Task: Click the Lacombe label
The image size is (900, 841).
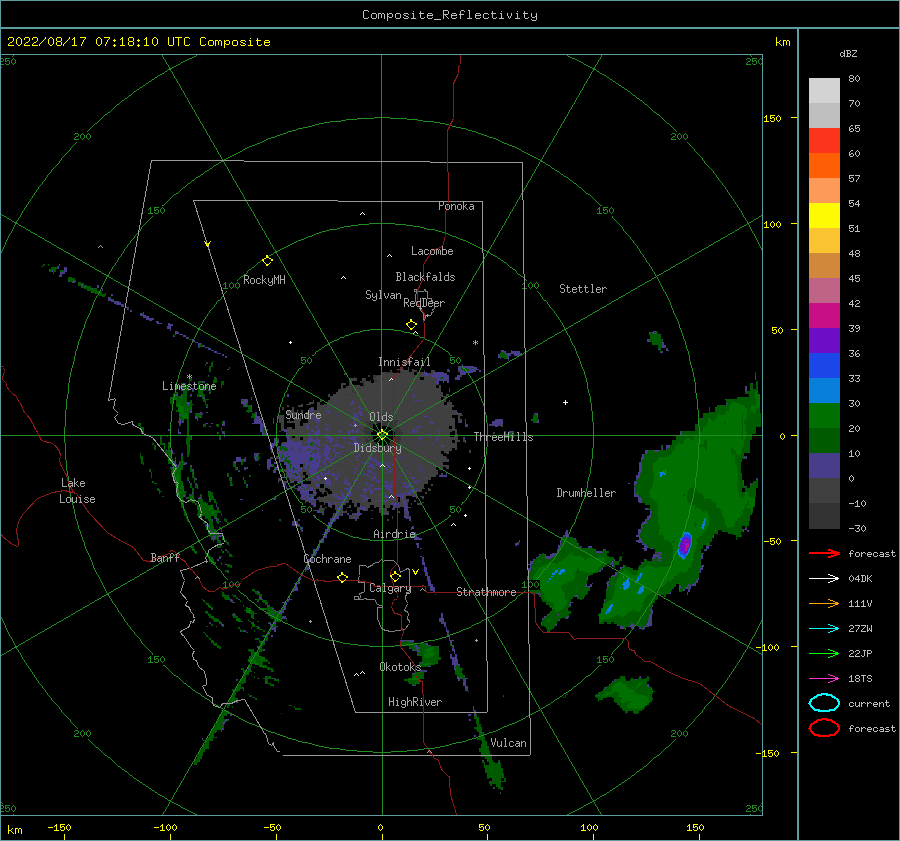Action: [432, 251]
